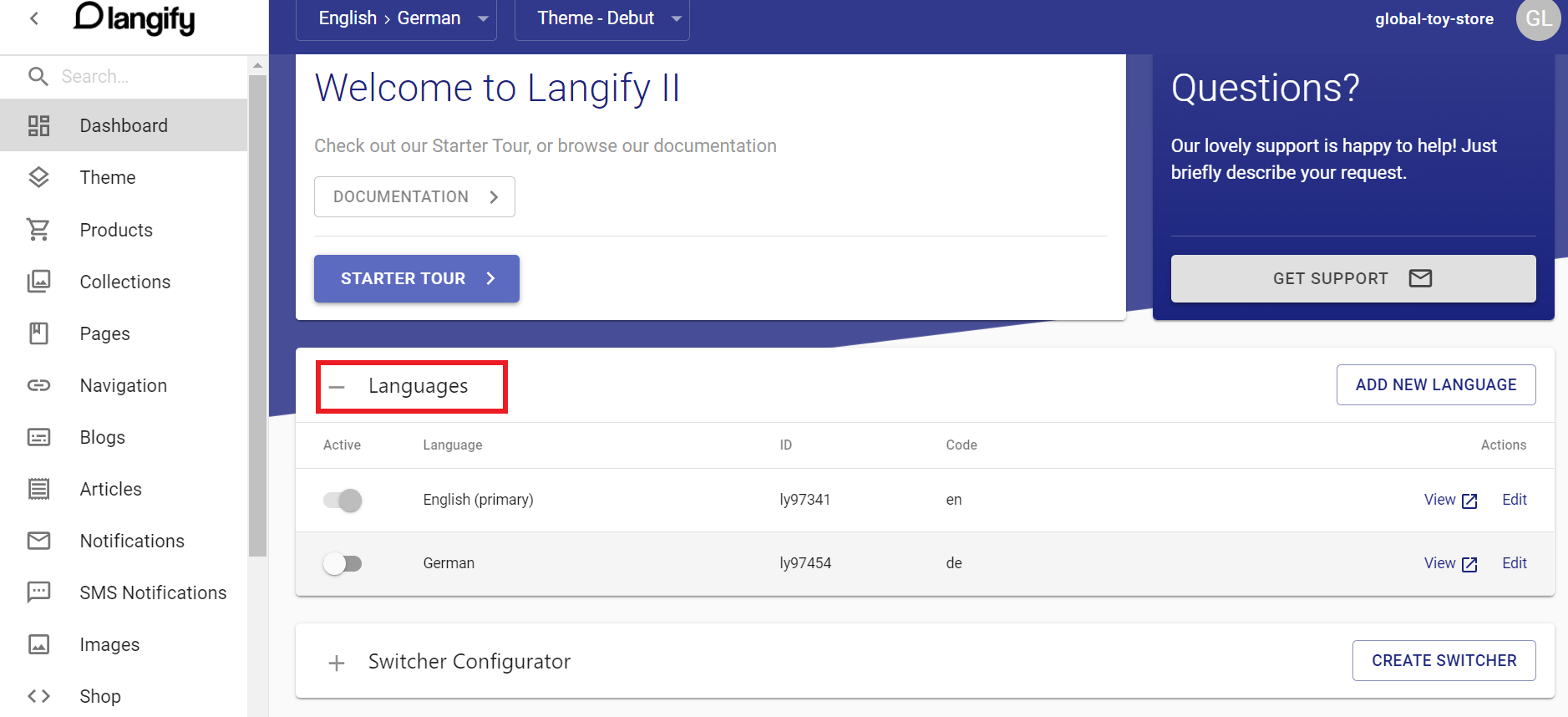
Task: Click the Blogs icon in the sidebar
Action: tap(38, 437)
